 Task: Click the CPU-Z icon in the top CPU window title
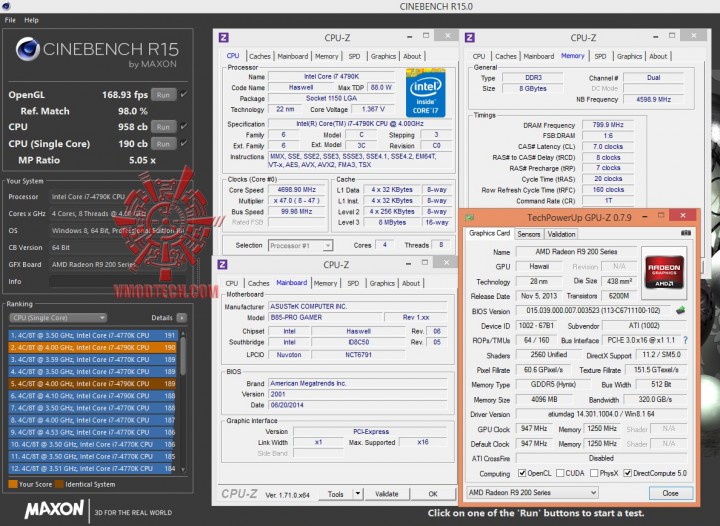click(x=224, y=37)
